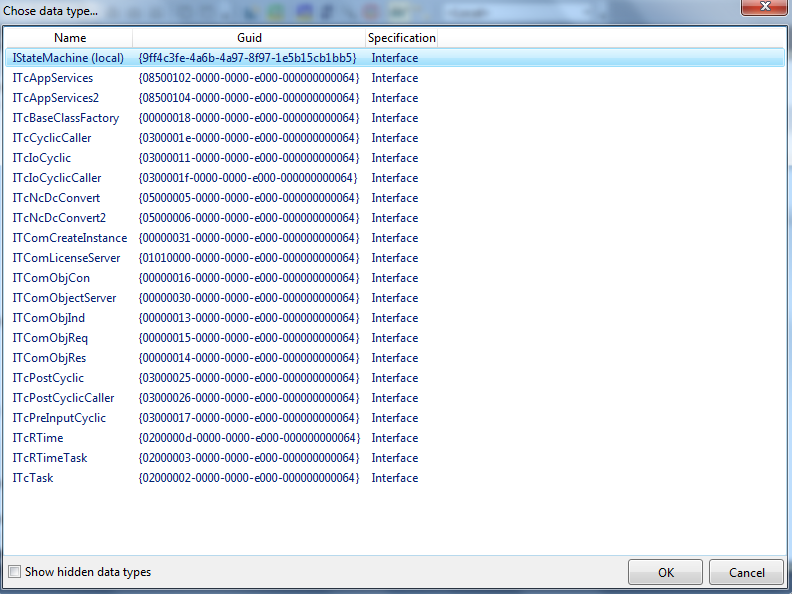Click Interface cell in ITComObjCon row
The height and width of the screenshot is (594, 792).
click(394, 278)
